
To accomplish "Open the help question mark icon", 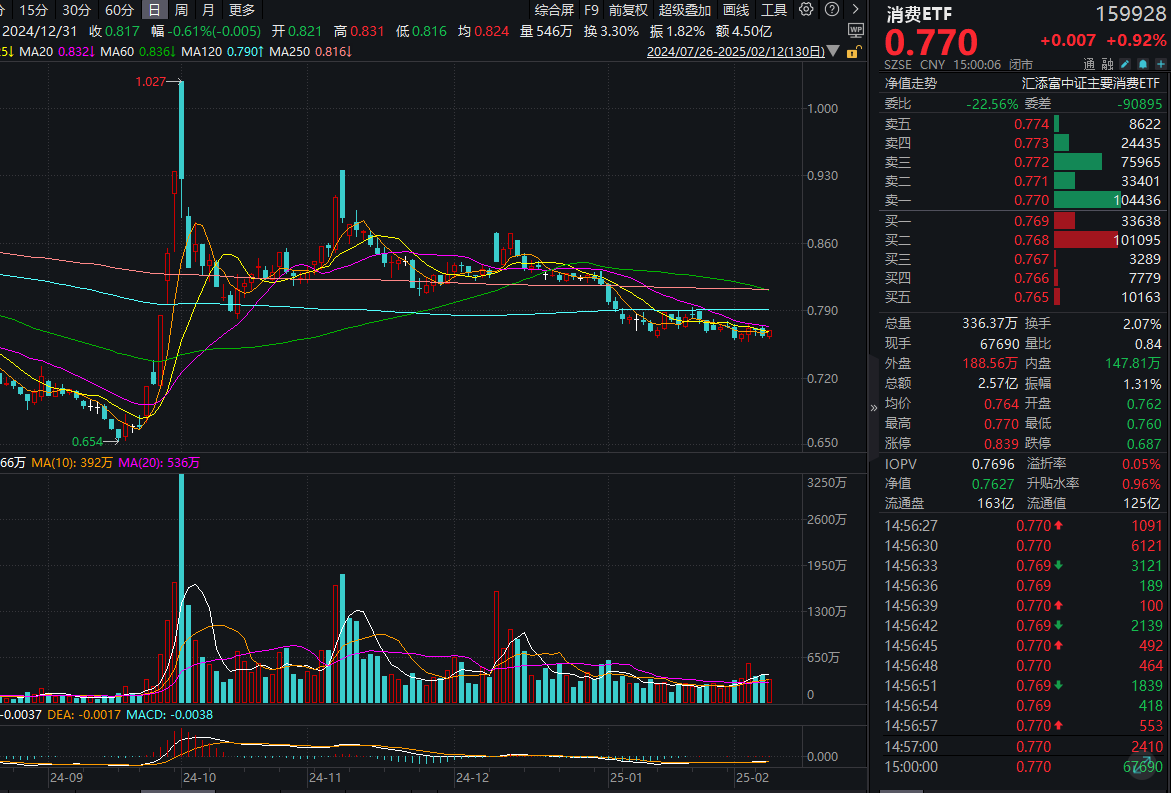I will pos(832,9).
